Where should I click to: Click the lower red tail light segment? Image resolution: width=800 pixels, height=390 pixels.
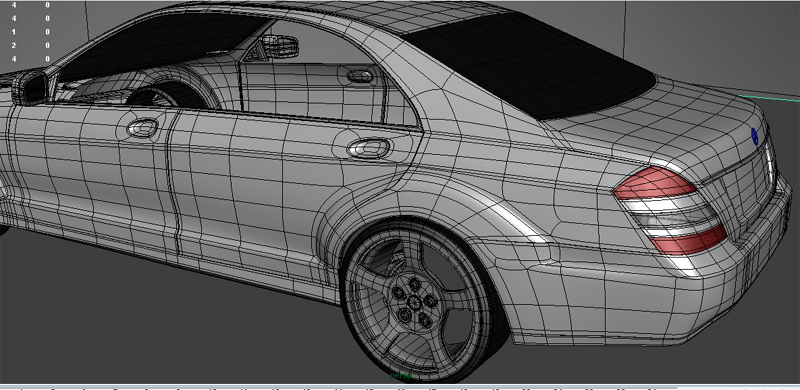688,241
